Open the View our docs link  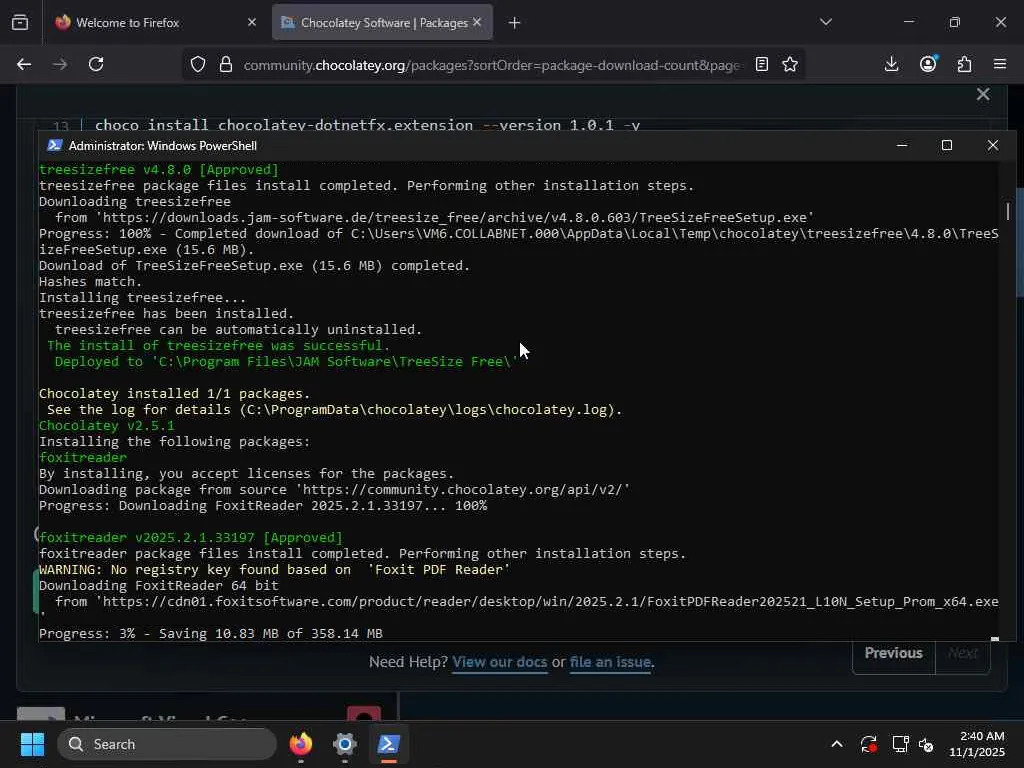pos(500,662)
